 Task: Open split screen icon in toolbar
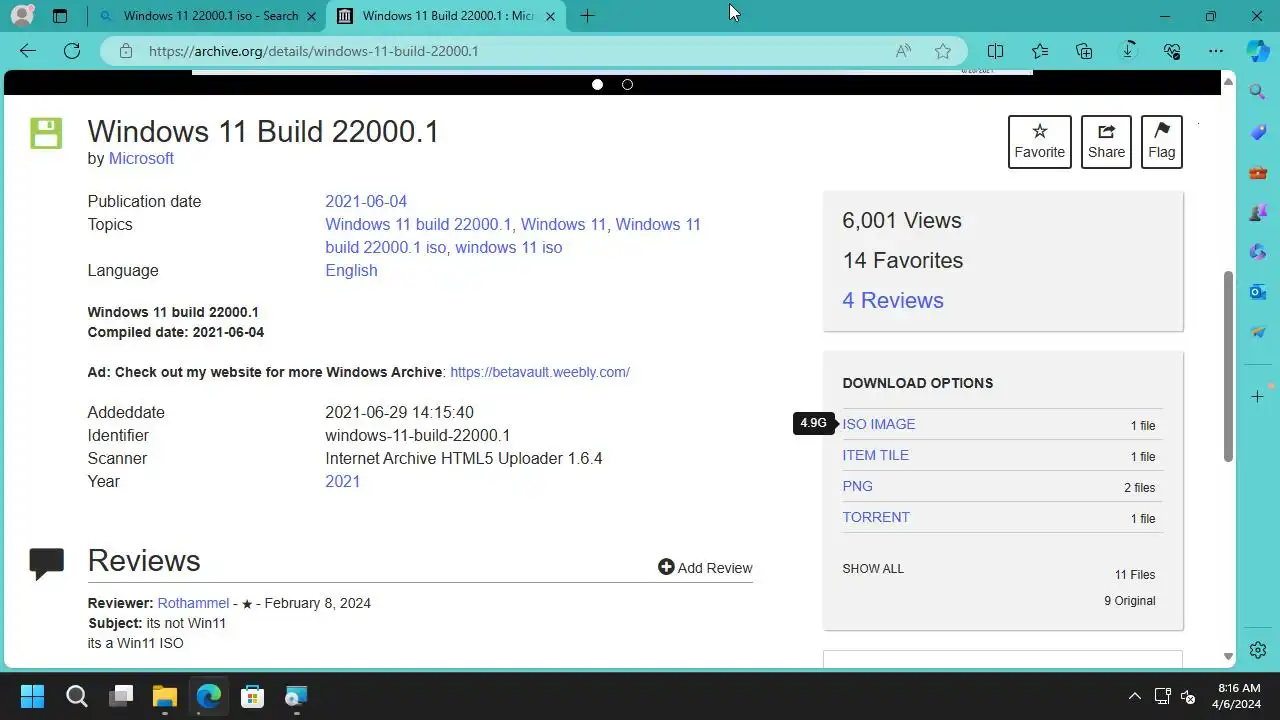click(995, 51)
